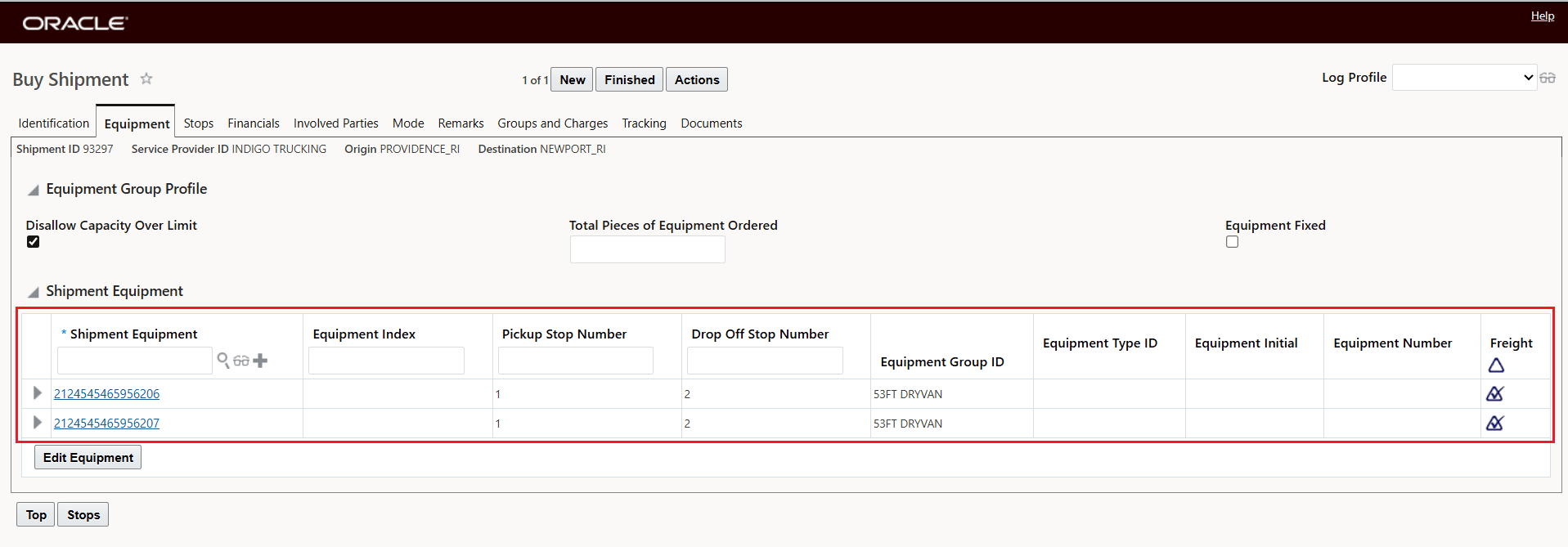Click the Equipment Initial column header
Viewport: 1568px width, 547px height.
coord(1247,343)
